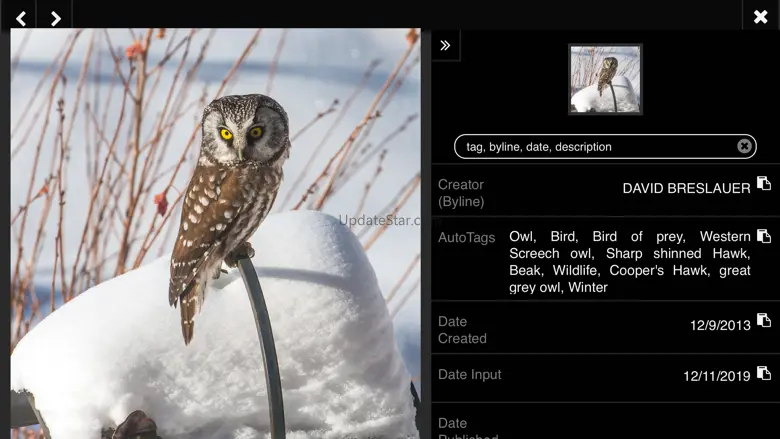Copy the Date Input value
Screen dimensions: 780x439
[764, 373]
